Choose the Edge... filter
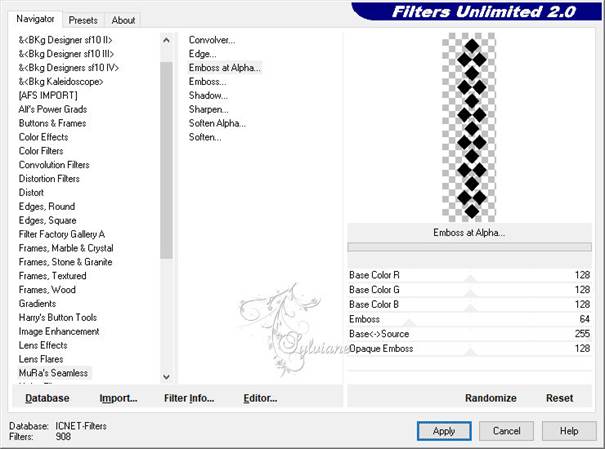 [x=203, y=54]
